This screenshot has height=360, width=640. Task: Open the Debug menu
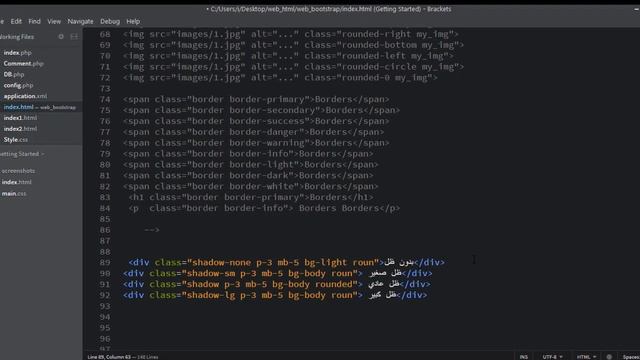pyautogui.click(x=110, y=21)
